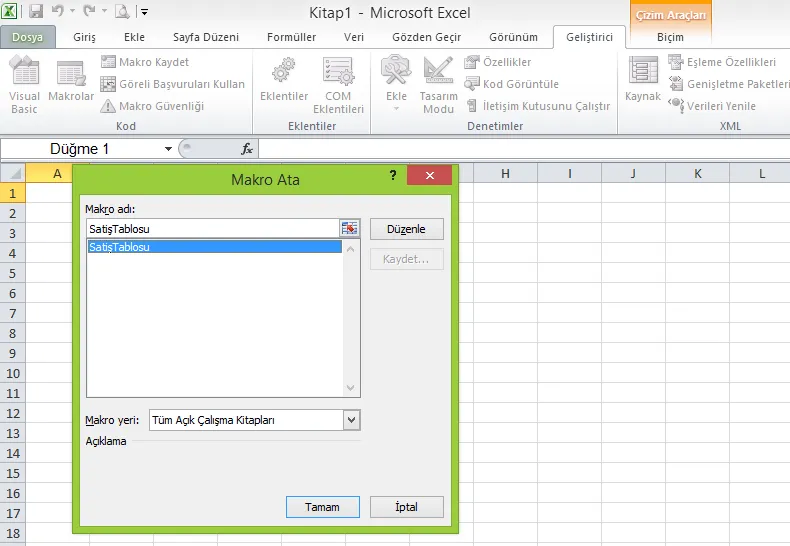
Task: Click the macro list vertical scrollbar
Action: 351,318
